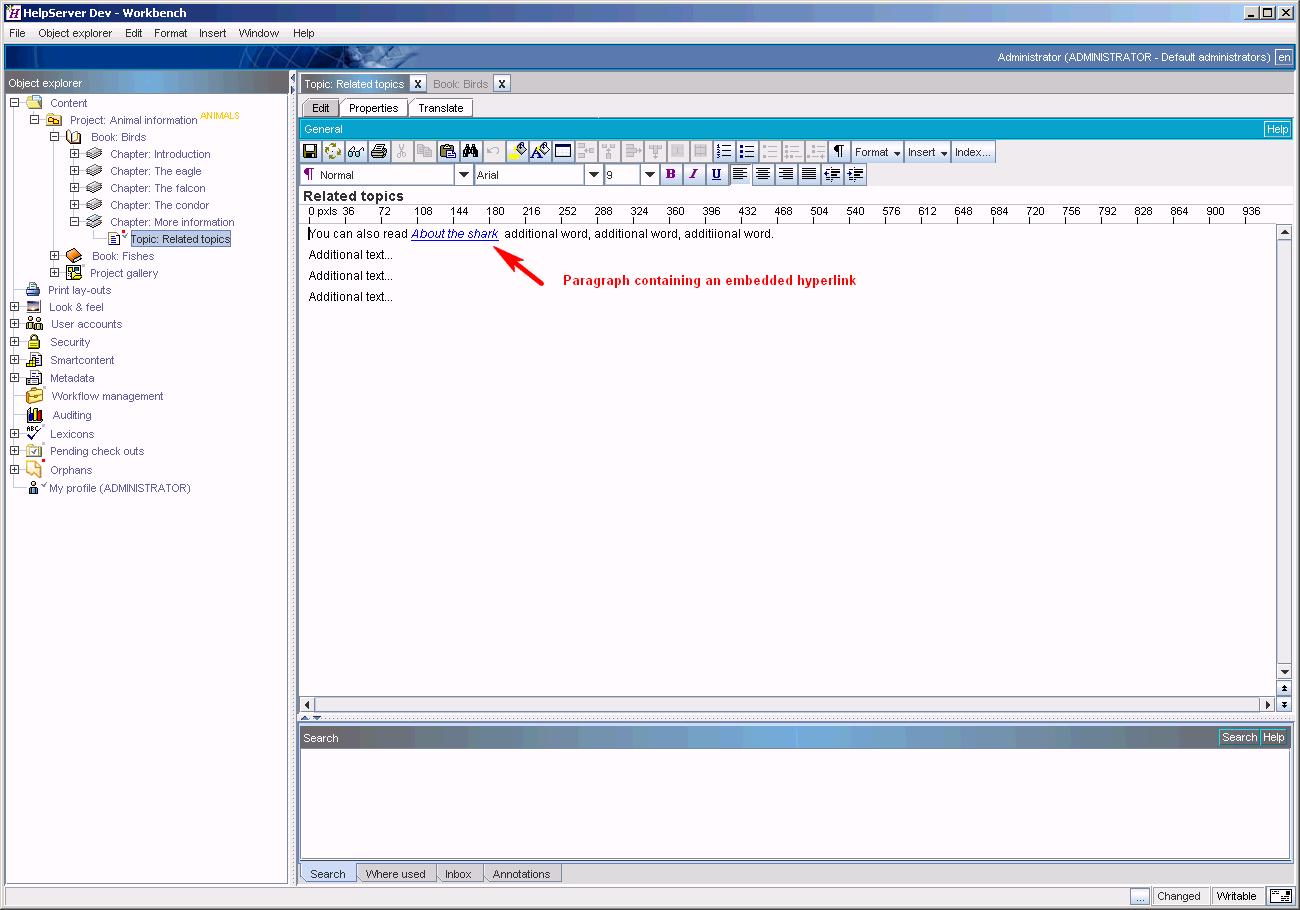
Task: Click the status bar window layout icon
Action: [x=1280, y=896]
